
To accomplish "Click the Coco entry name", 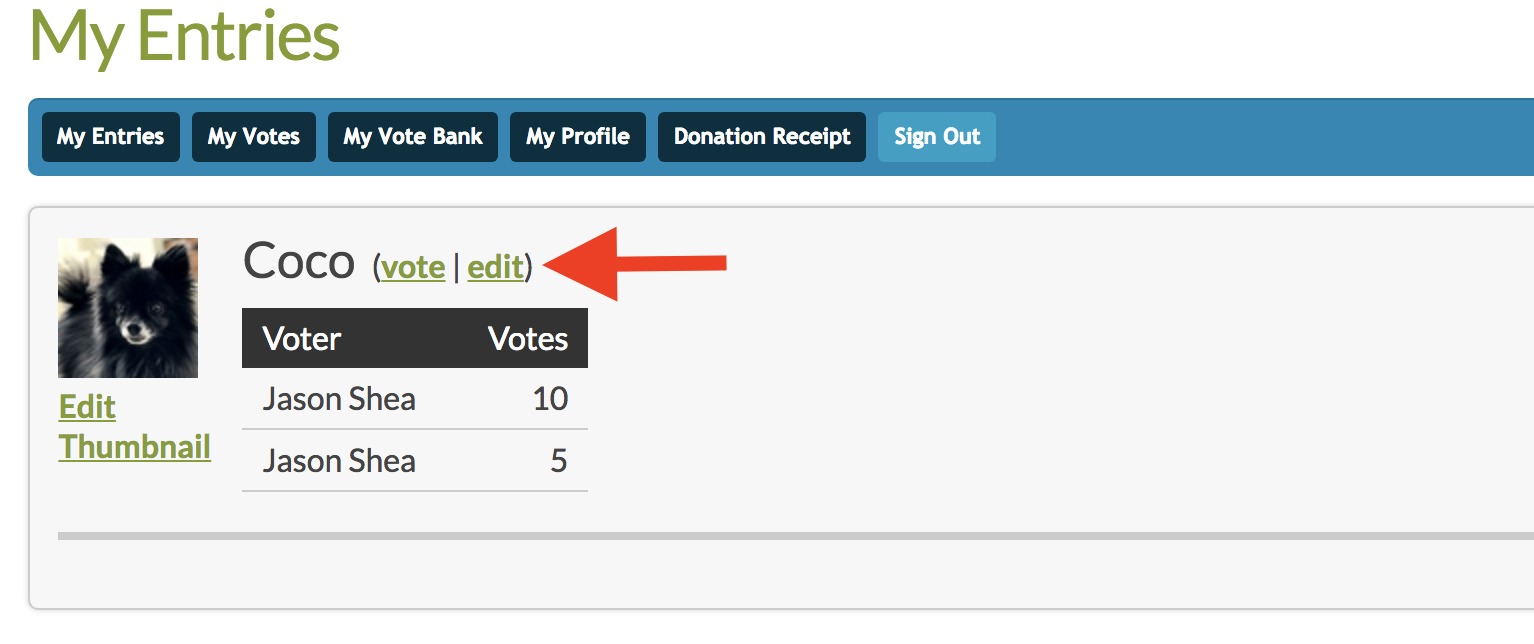I will pyautogui.click(x=299, y=262).
